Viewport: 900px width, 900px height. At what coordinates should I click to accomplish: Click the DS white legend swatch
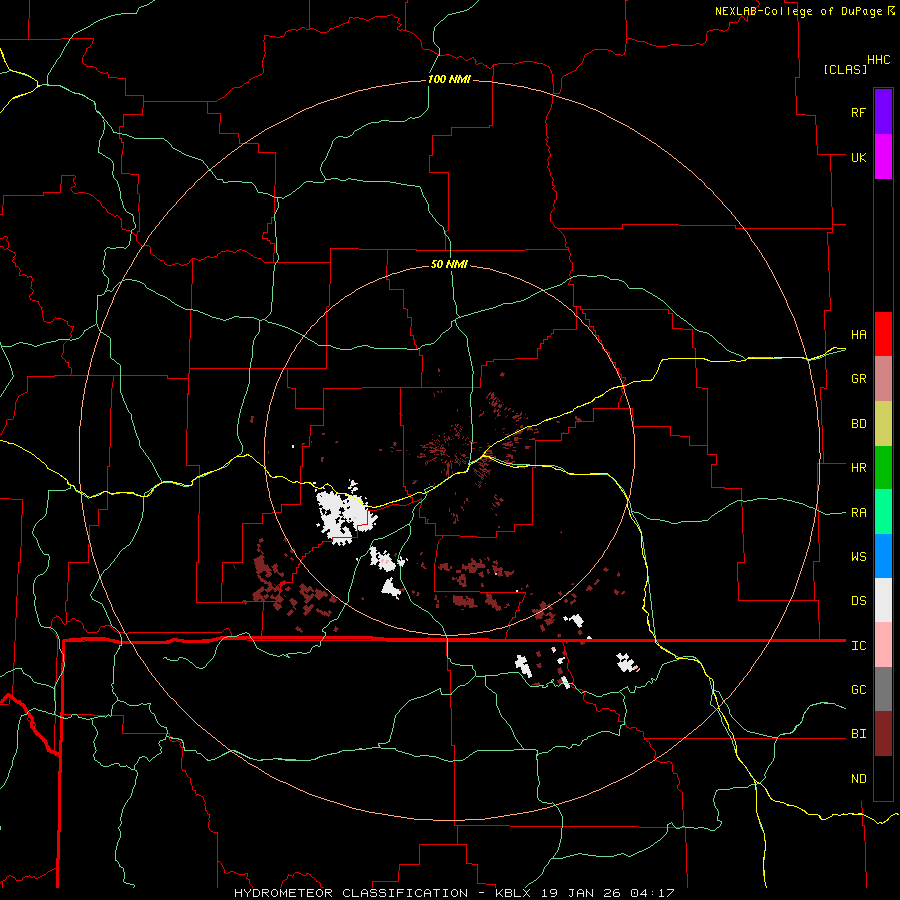tap(883, 600)
